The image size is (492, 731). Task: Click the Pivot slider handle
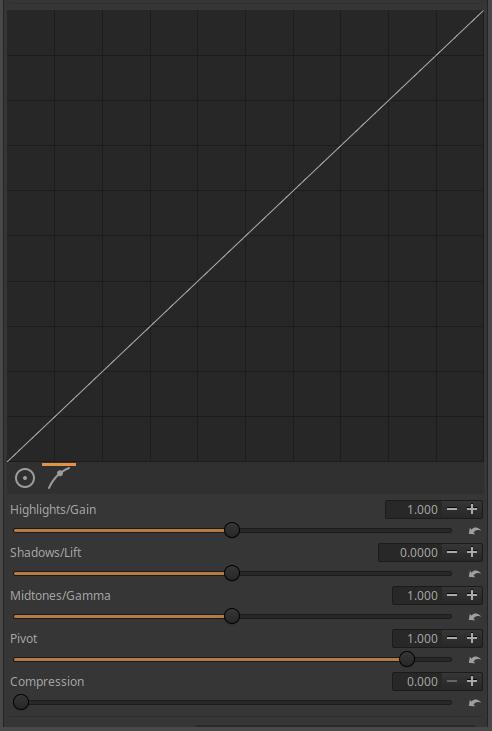coord(407,659)
